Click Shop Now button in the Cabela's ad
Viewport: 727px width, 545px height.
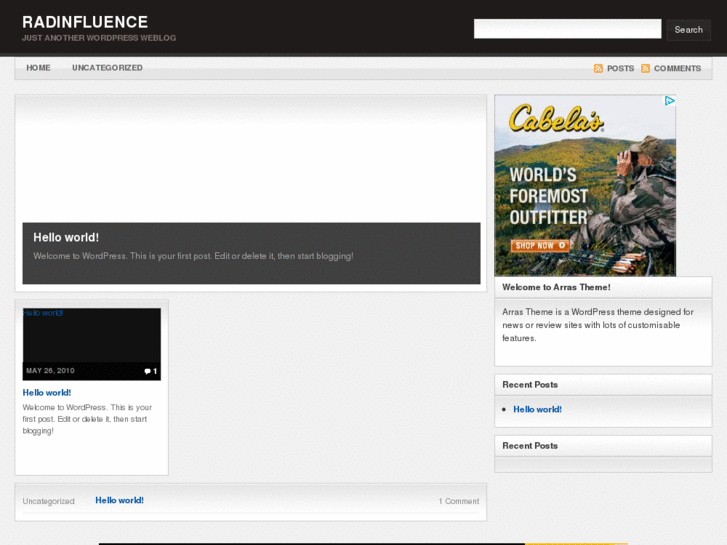(x=540, y=245)
